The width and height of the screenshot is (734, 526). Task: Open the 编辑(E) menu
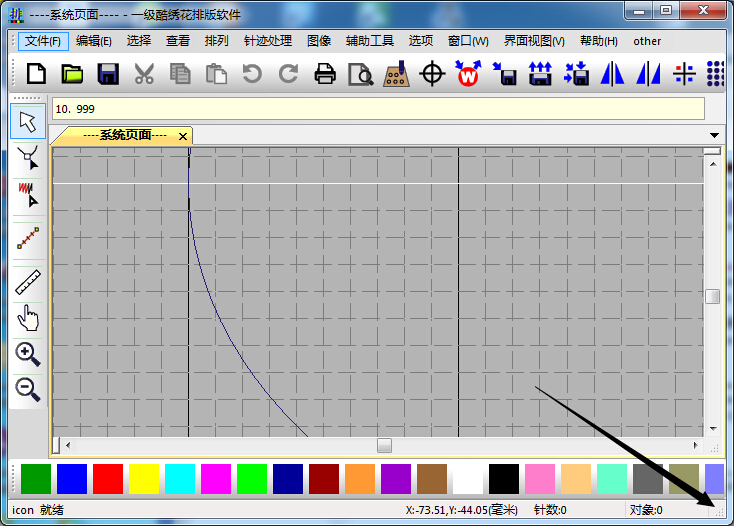click(94, 41)
